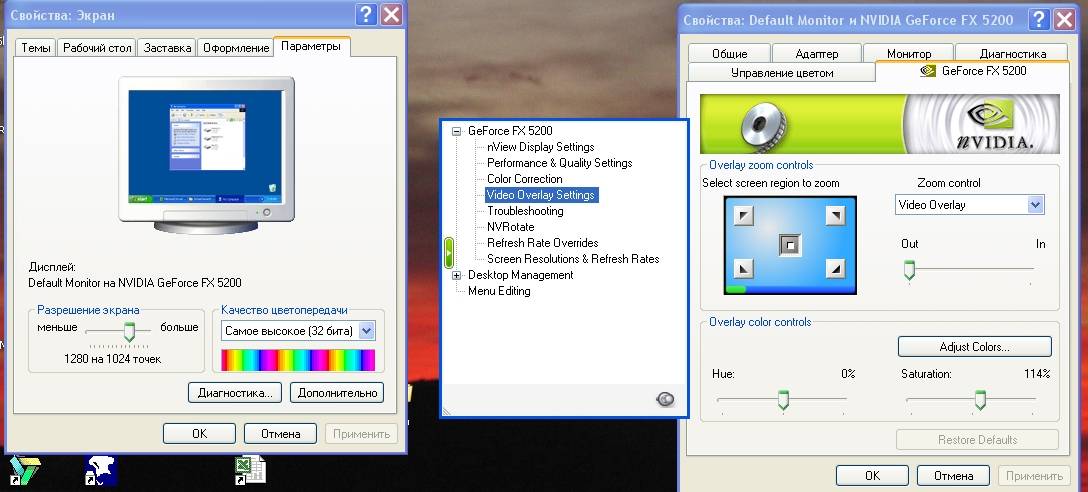Switch to the Заставка tab
This screenshot has height=492, width=1088.
click(167, 48)
